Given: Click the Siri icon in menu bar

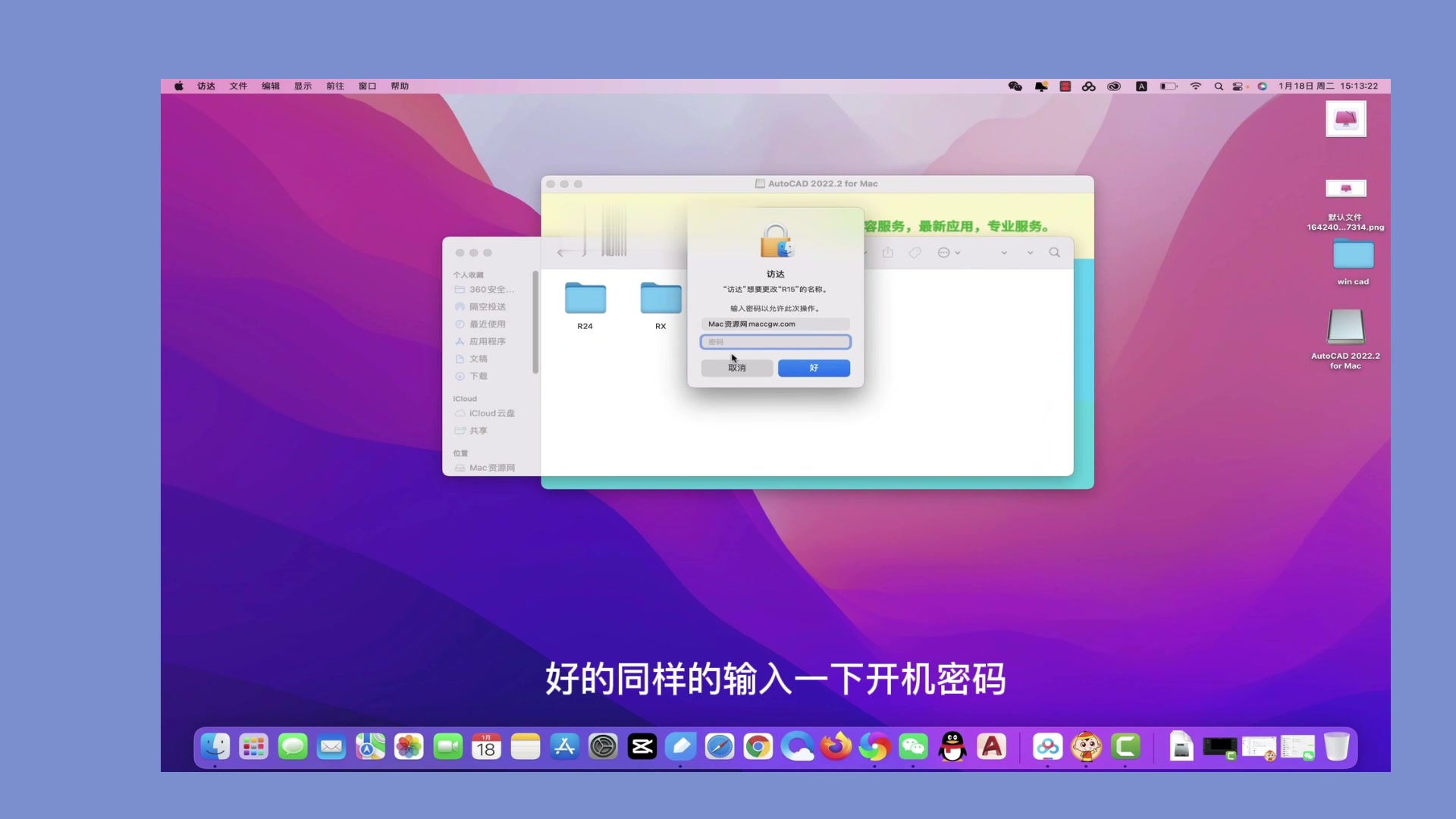Looking at the screenshot, I should pos(1263,86).
